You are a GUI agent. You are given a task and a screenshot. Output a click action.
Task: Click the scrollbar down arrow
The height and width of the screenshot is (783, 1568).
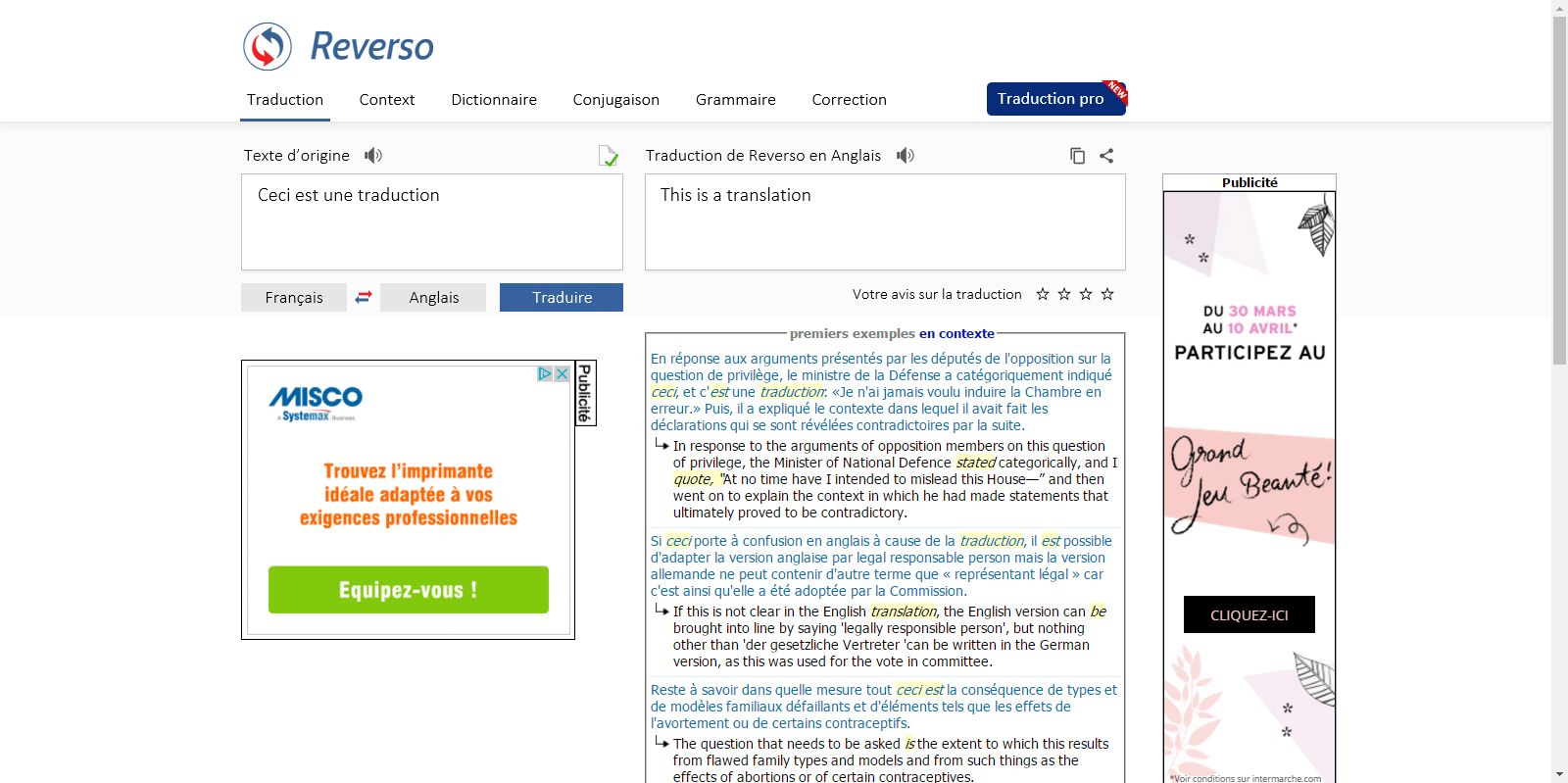pyautogui.click(x=1559, y=775)
